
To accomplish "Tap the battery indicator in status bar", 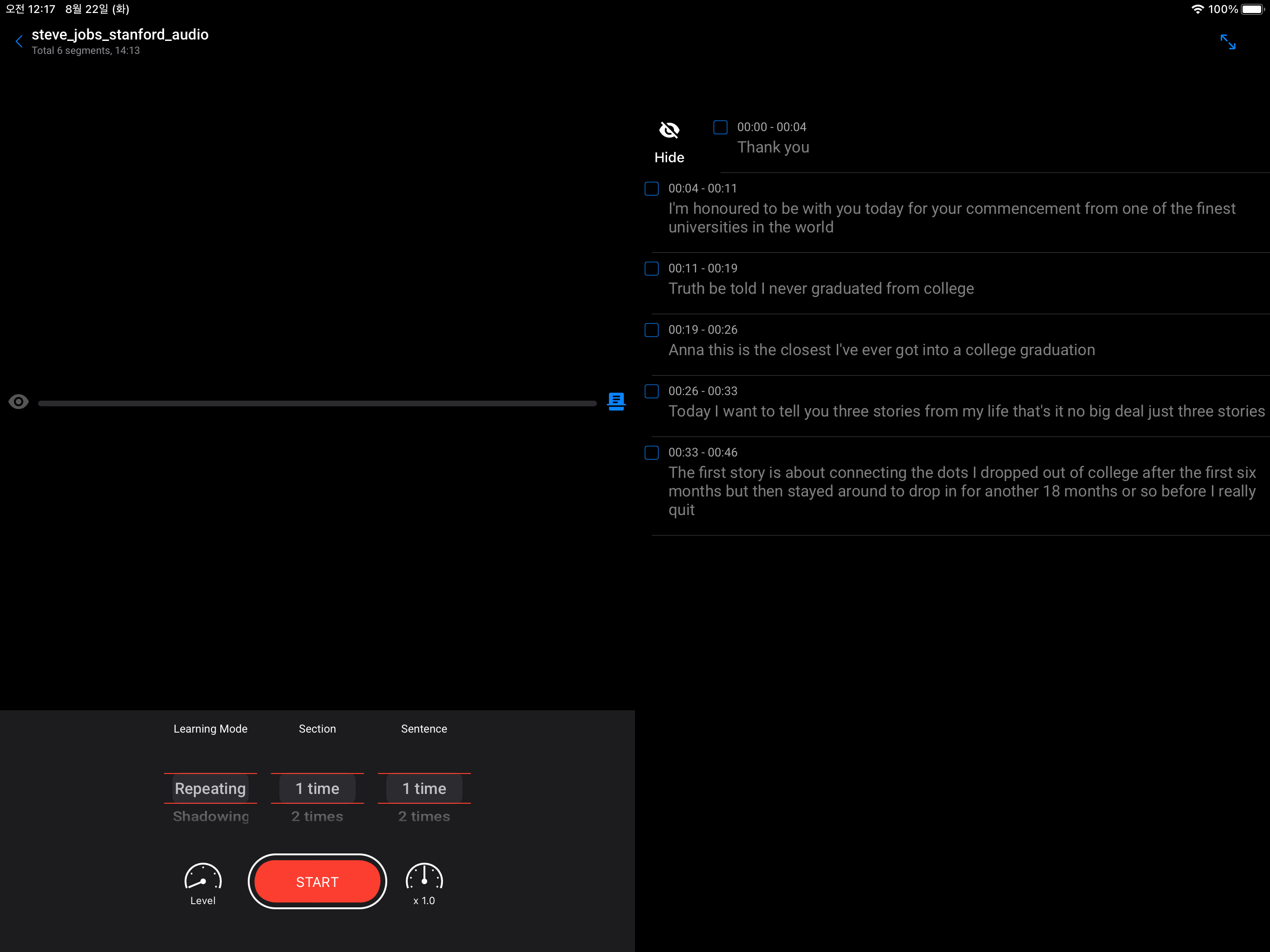I will click(1253, 9).
